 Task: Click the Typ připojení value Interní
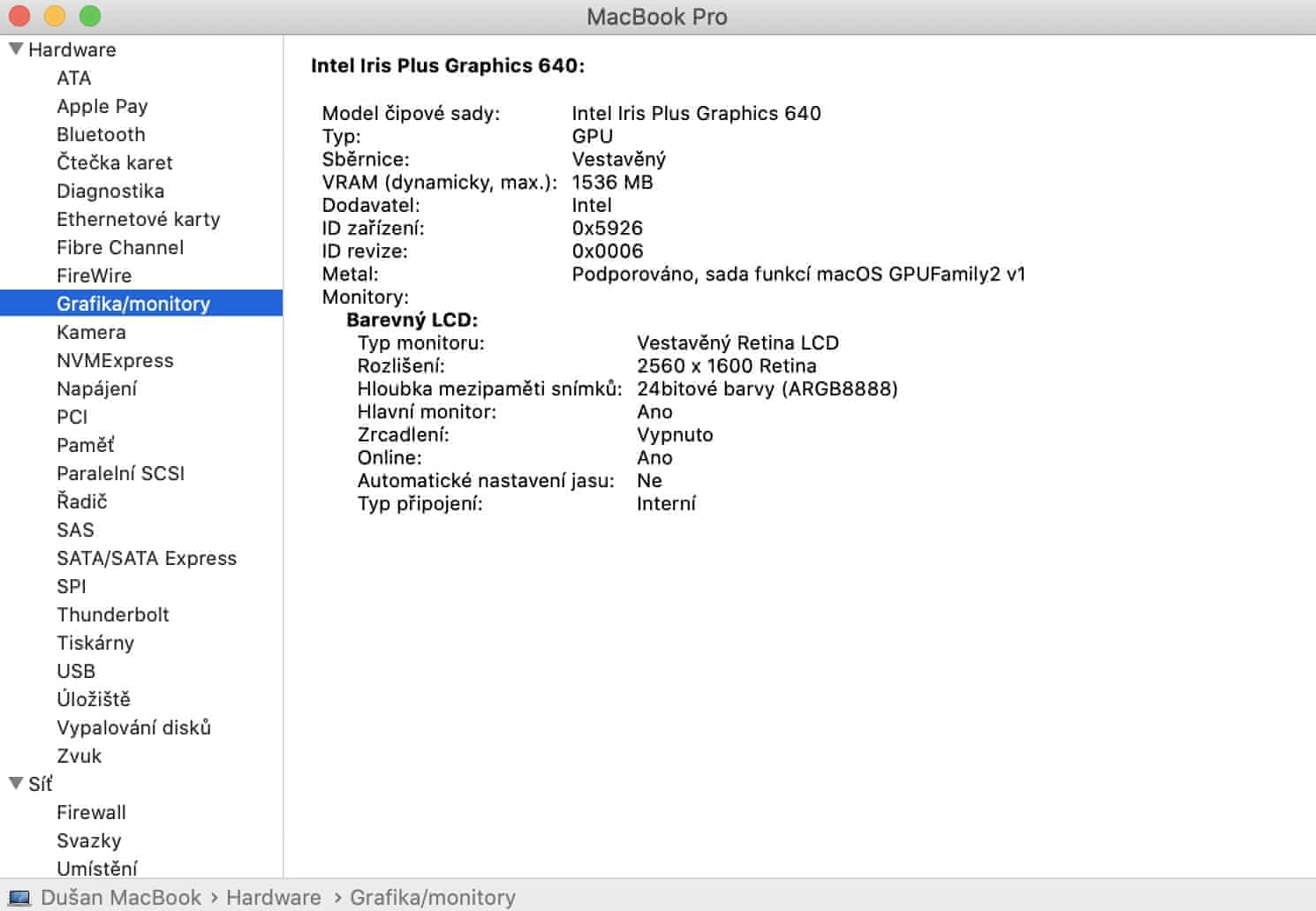point(666,503)
